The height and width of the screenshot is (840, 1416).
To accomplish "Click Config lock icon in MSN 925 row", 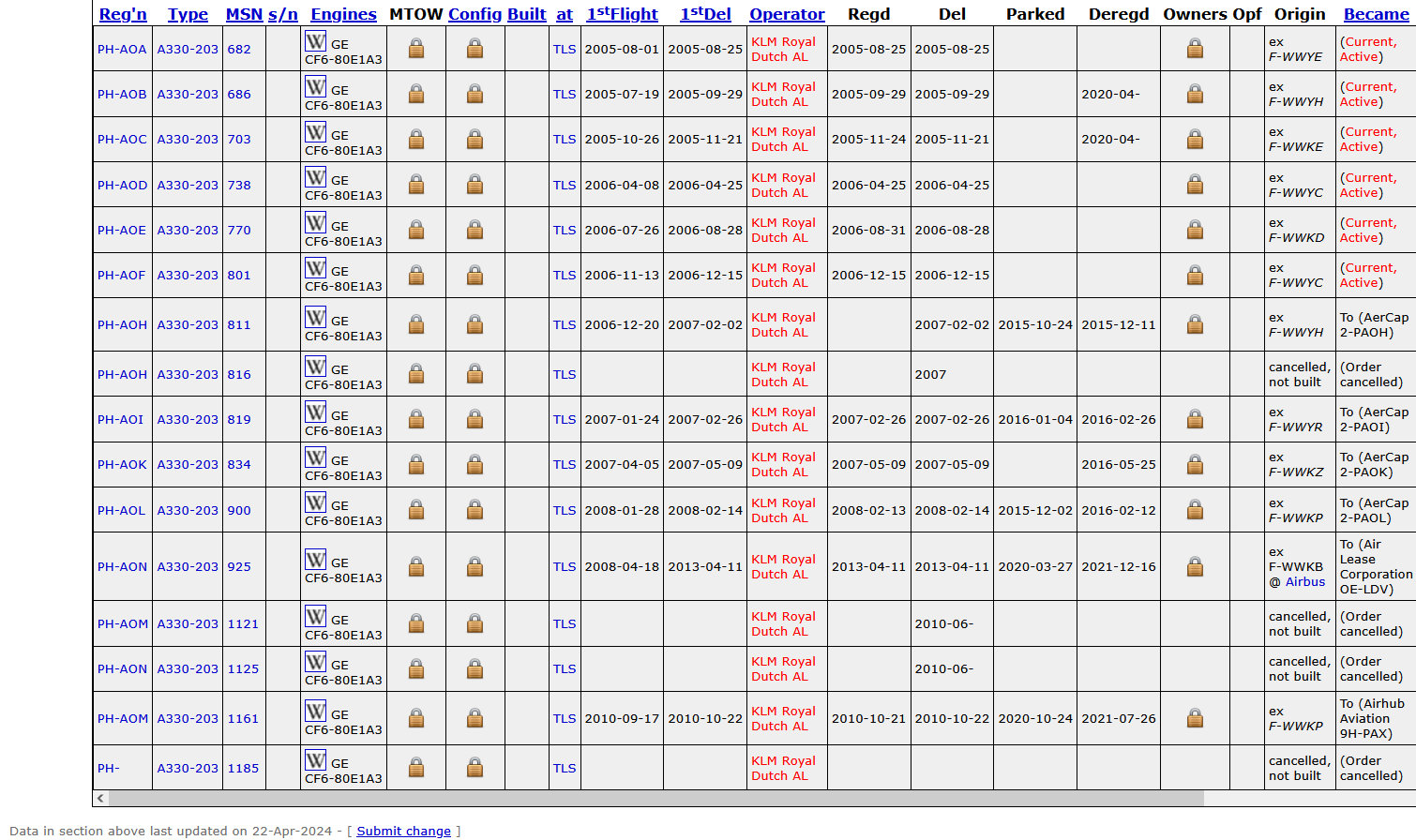I will (475, 566).
